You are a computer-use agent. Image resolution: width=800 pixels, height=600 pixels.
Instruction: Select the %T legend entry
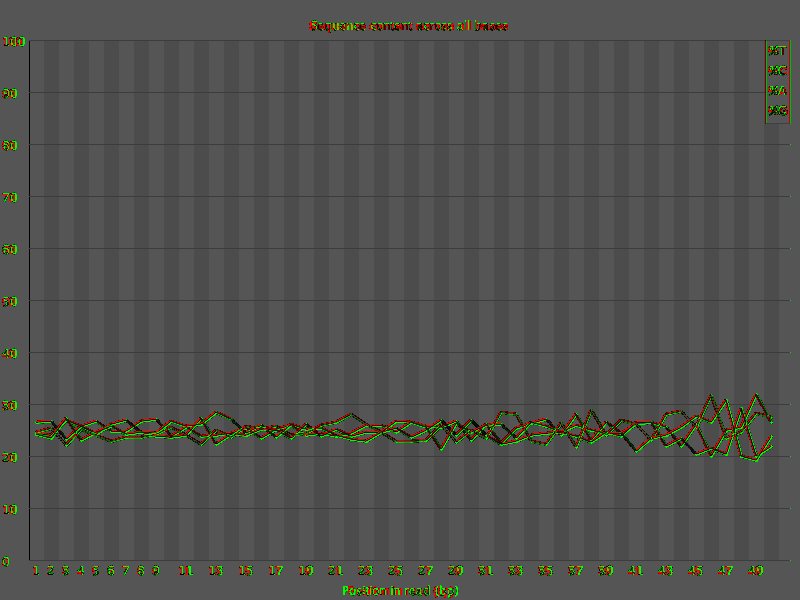(777, 51)
